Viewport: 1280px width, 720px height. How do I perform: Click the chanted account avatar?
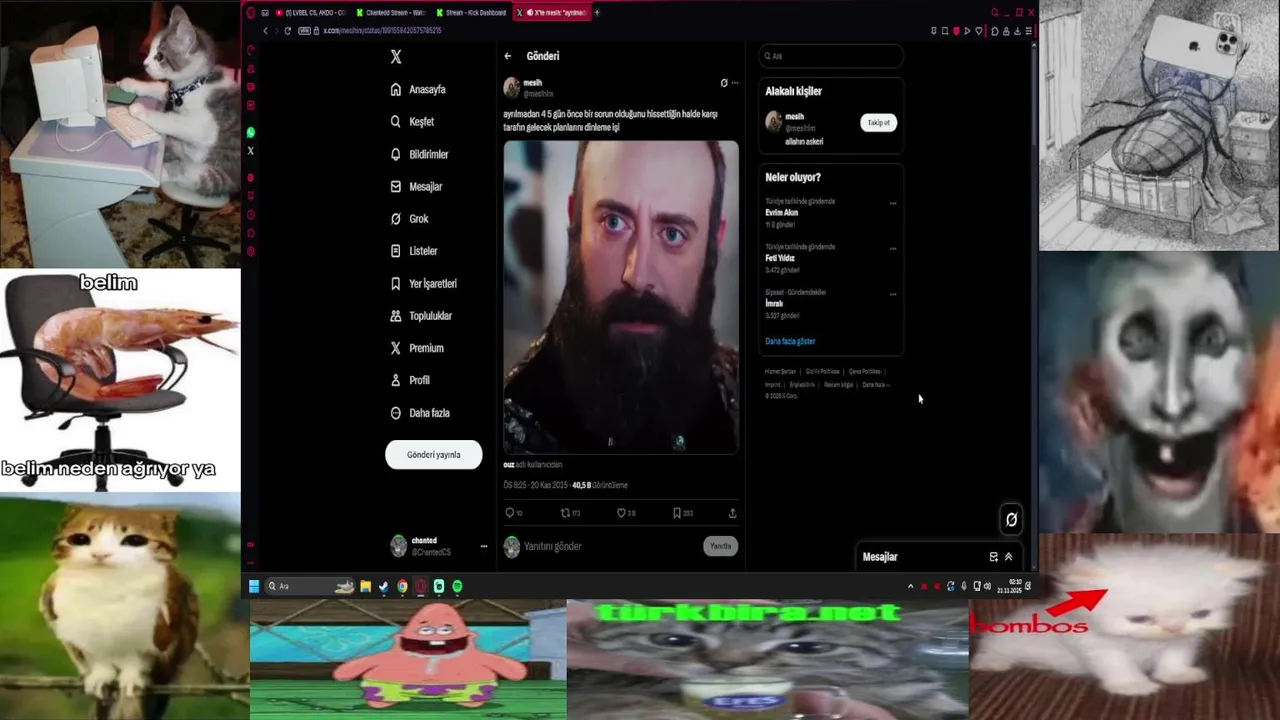point(398,546)
